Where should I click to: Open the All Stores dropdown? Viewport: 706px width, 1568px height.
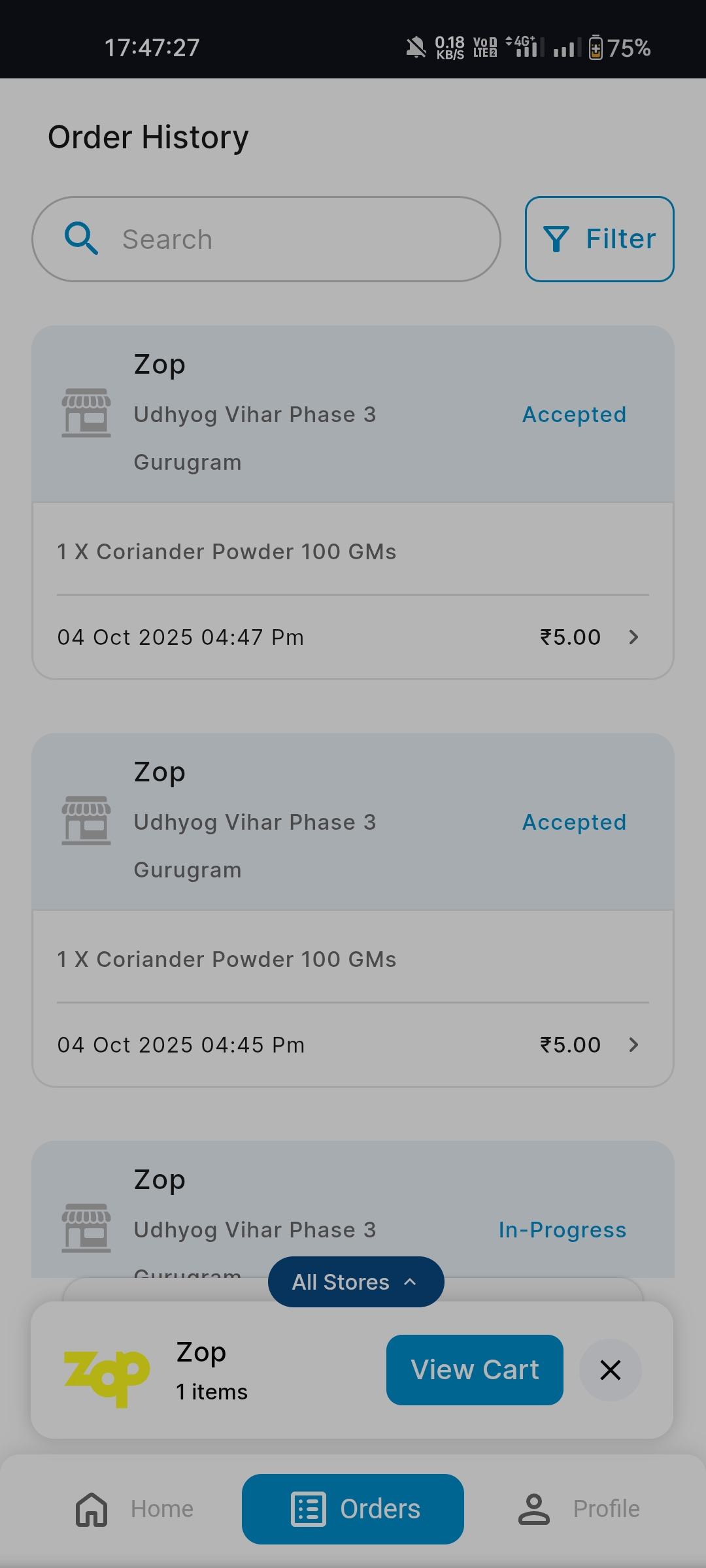click(x=356, y=1282)
